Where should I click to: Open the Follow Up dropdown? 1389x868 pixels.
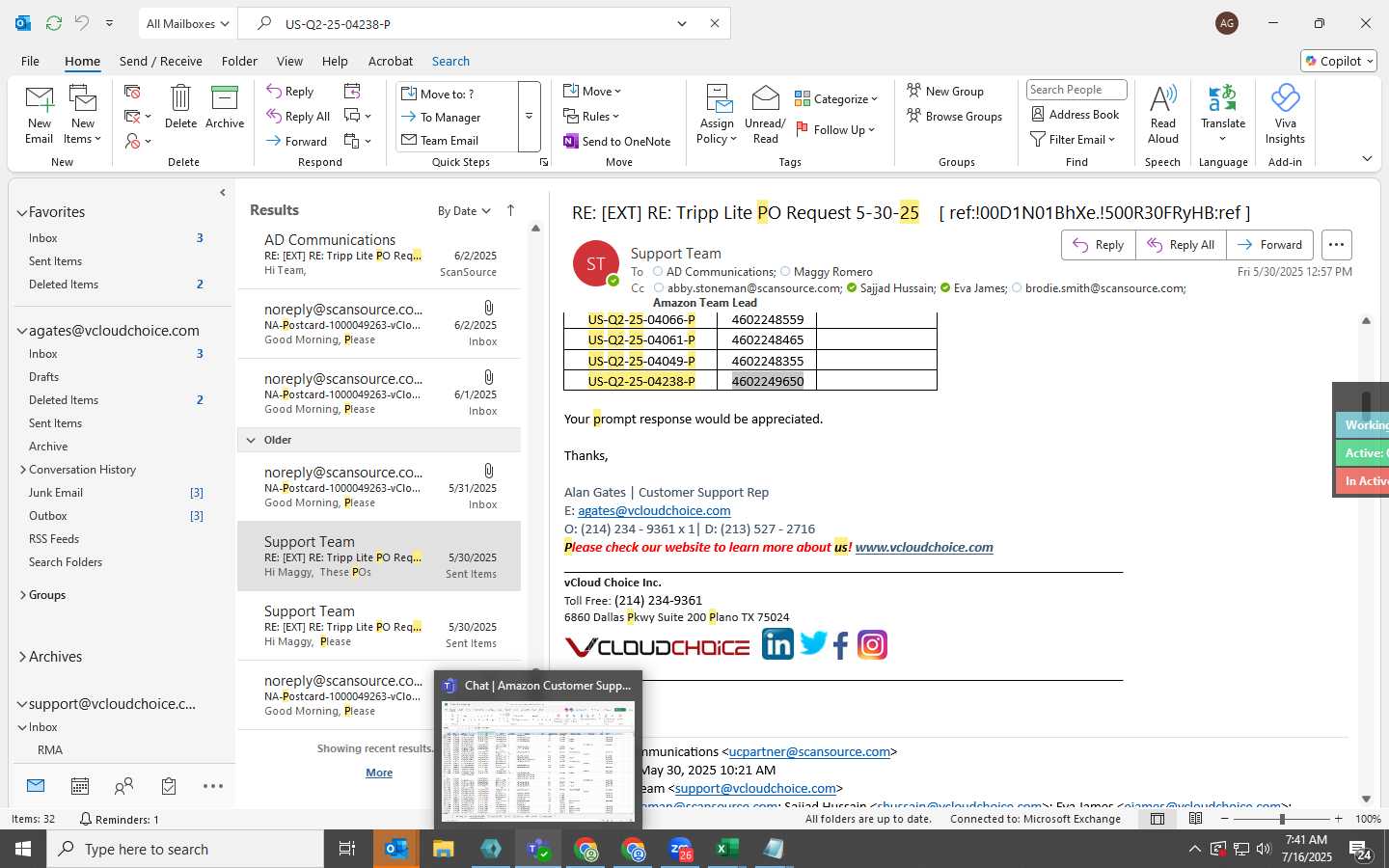[x=835, y=129]
